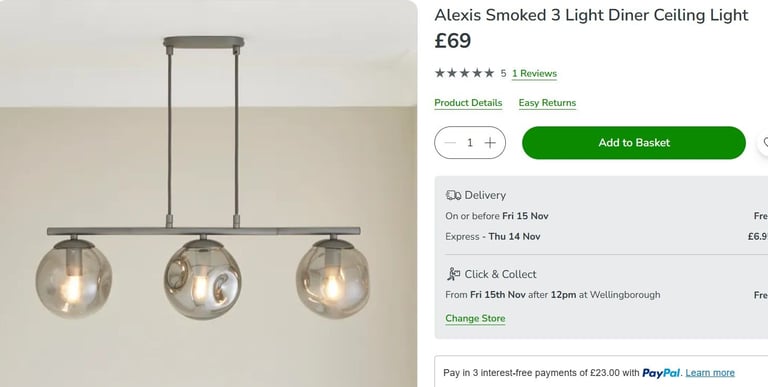The width and height of the screenshot is (768, 387).
Task: Decrease quantity with the minus icon
Action: point(450,143)
